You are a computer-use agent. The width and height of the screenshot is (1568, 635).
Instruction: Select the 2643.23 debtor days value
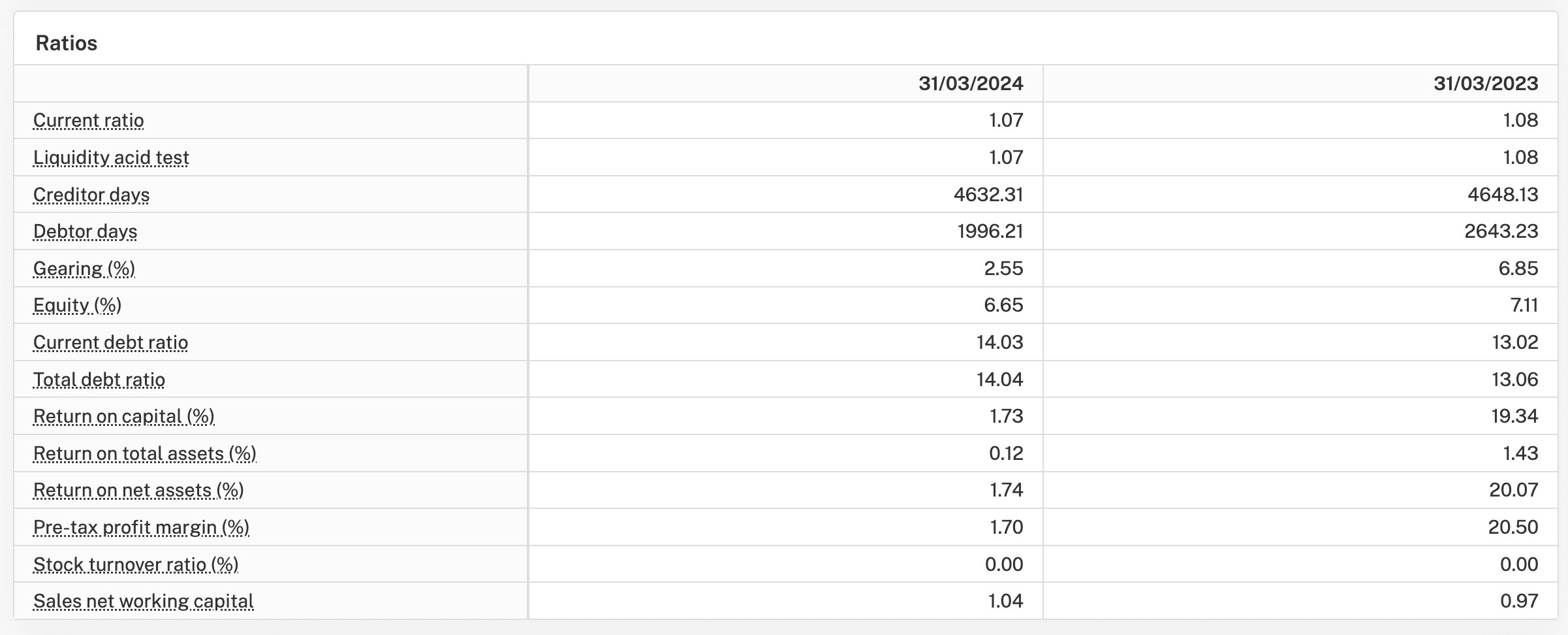(1501, 231)
